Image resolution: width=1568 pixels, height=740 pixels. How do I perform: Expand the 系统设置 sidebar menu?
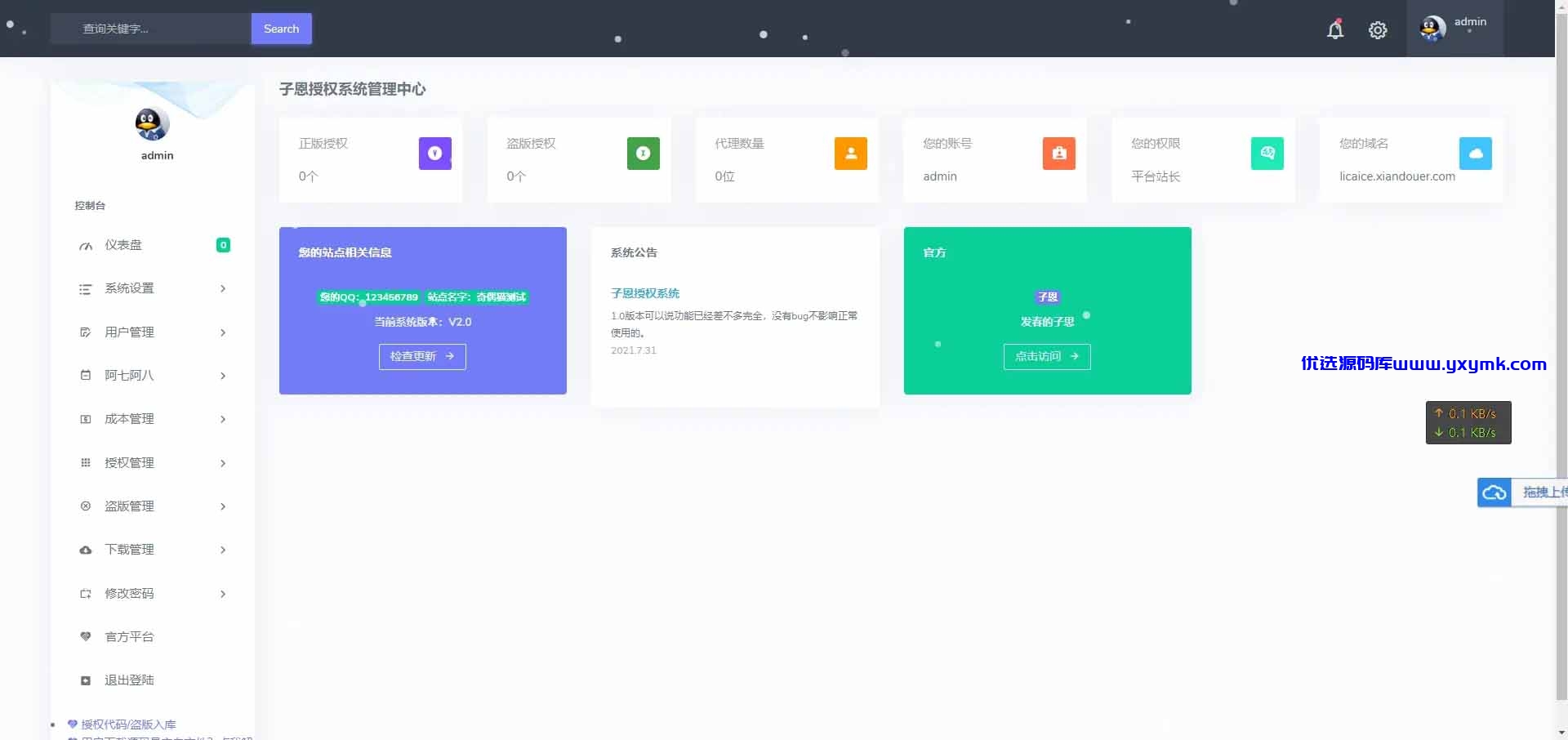coord(153,288)
